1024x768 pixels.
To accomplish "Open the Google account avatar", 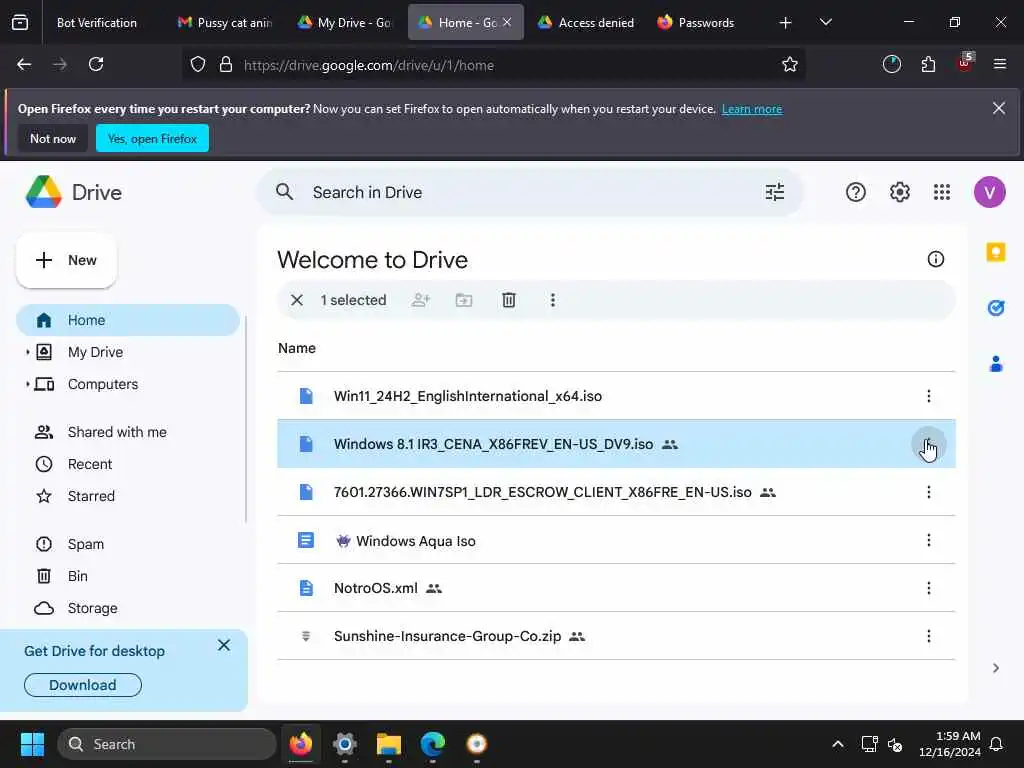I will (x=989, y=192).
